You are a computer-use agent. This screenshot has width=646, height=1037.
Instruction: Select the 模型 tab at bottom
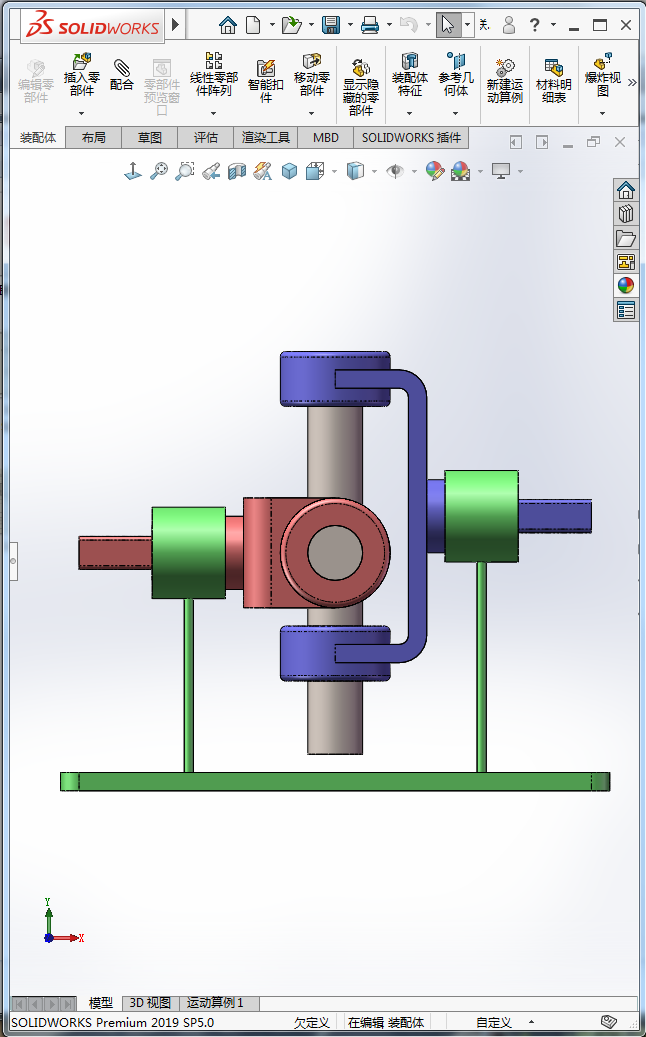coord(101,1003)
